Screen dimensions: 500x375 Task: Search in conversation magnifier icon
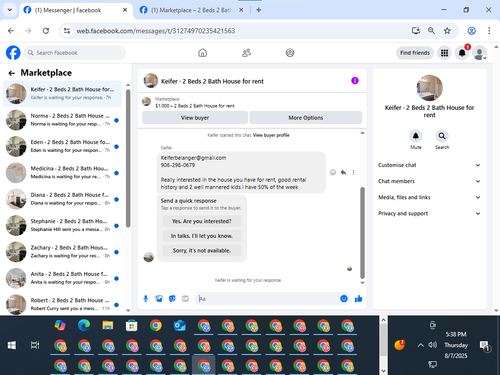[x=442, y=136]
